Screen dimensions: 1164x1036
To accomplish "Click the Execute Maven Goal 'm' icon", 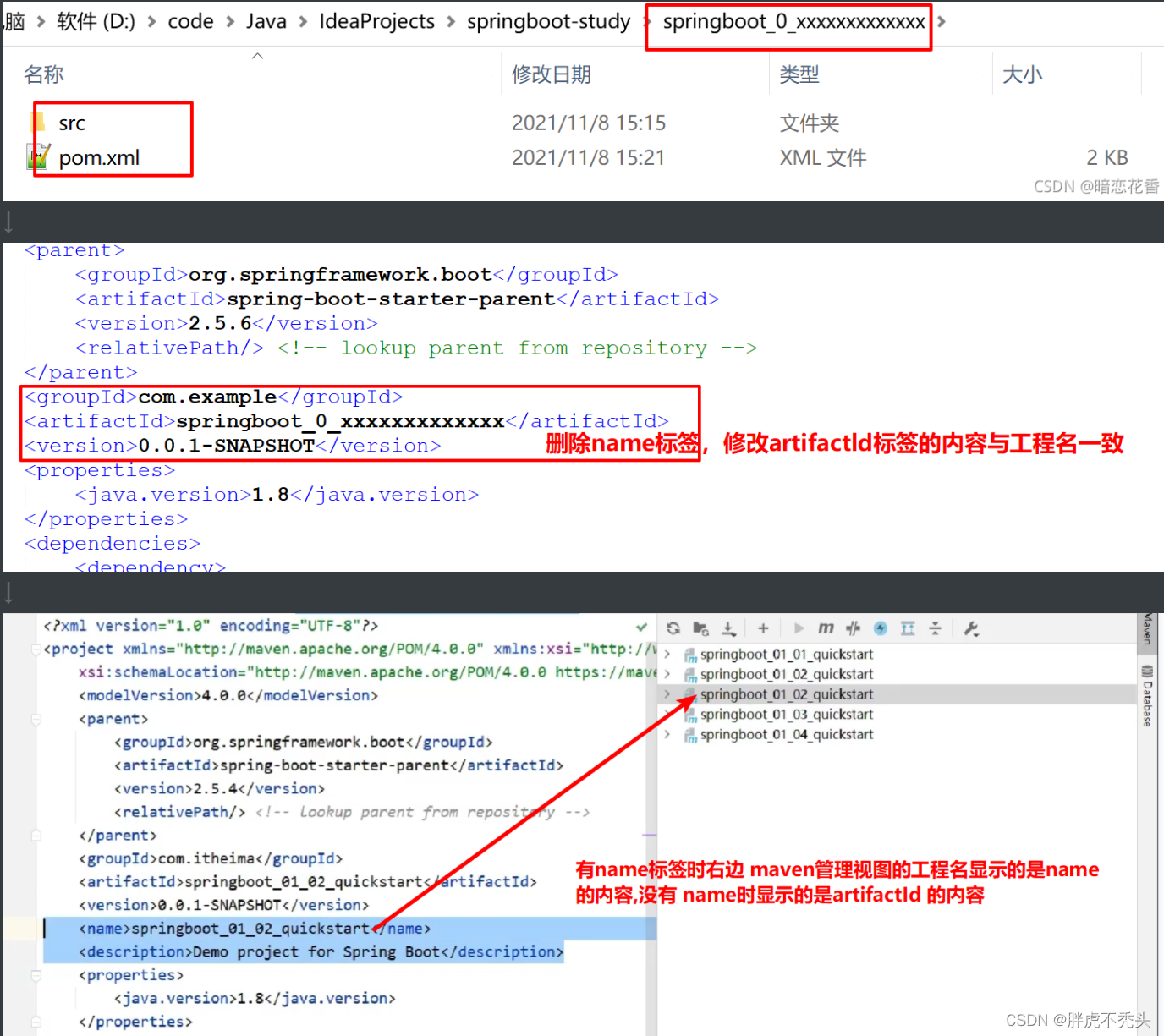I will pos(826,628).
